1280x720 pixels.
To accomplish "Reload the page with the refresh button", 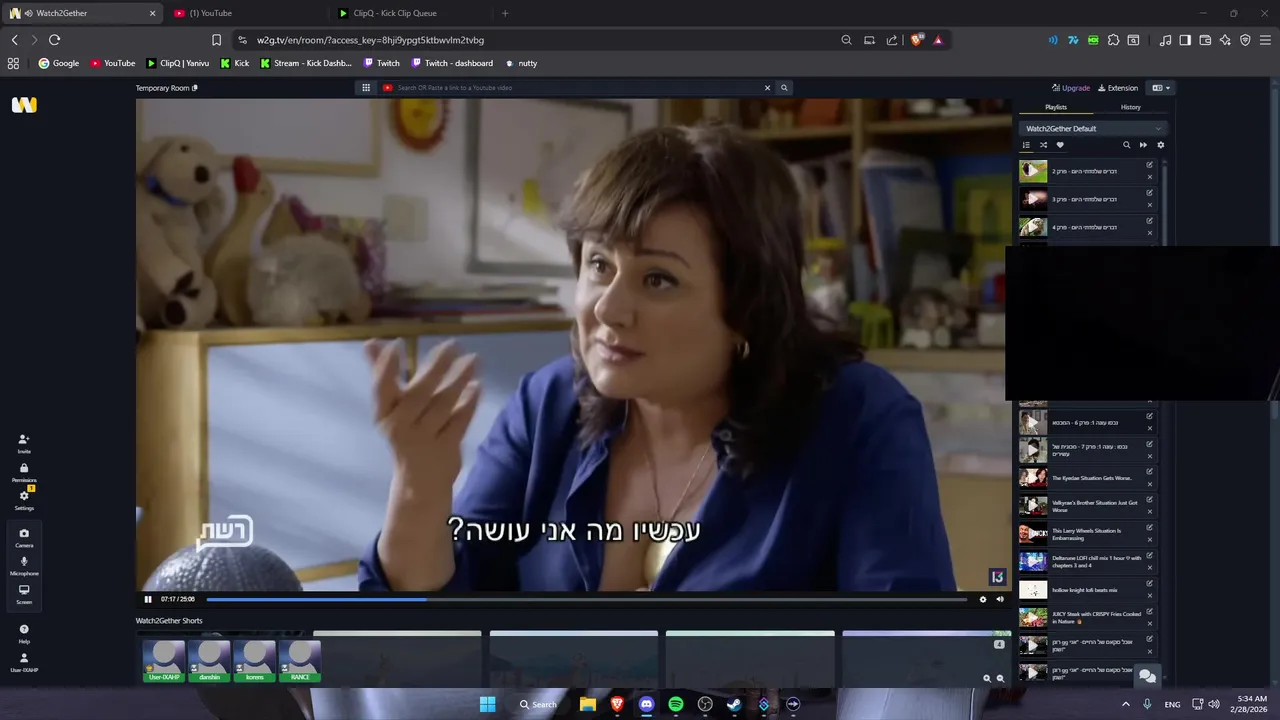I will click(54, 40).
